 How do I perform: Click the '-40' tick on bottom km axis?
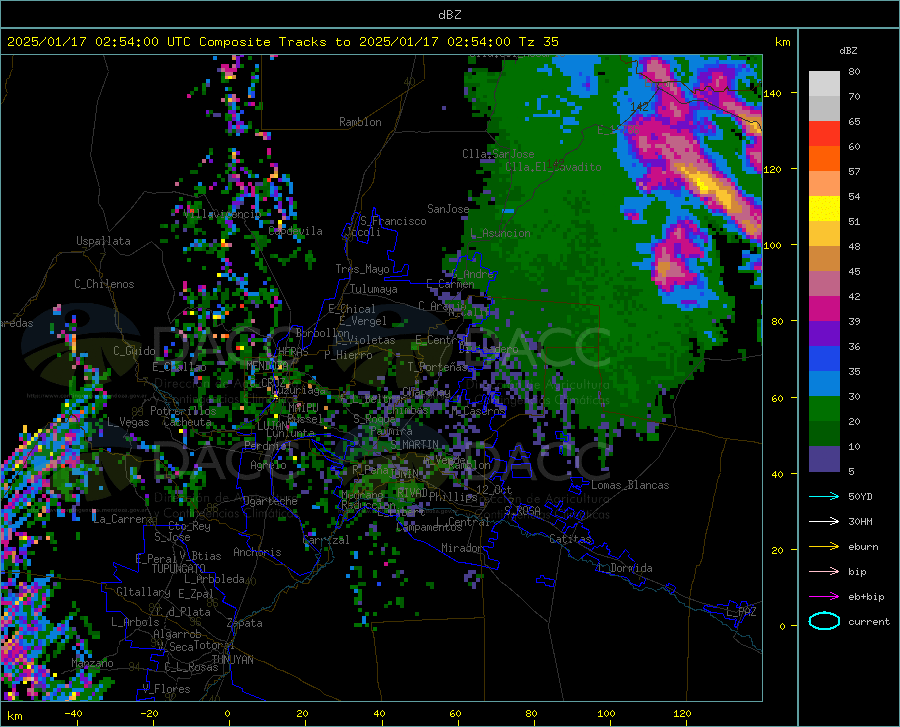[x=73, y=713]
